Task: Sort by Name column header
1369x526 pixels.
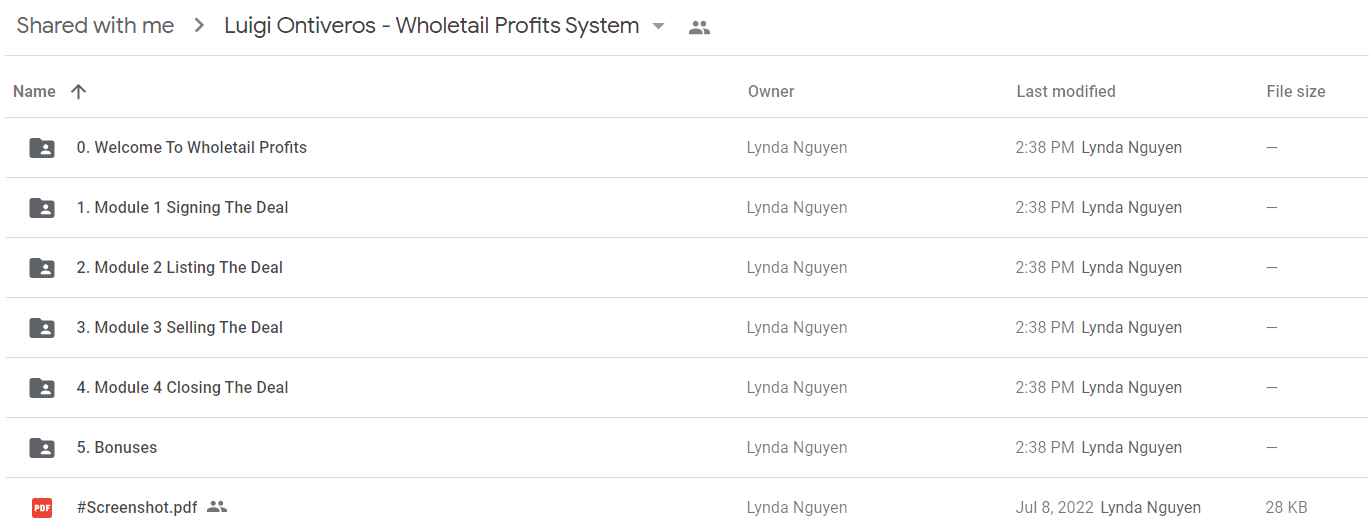Action: (34, 91)
